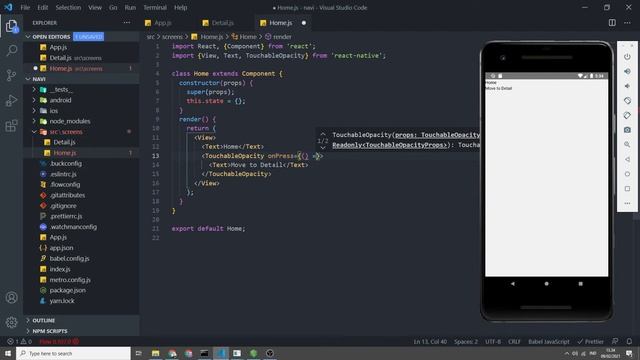This screenshot has width=640, height=360.
Task: Open File Explorer from the taskbar
Action: 156,353
